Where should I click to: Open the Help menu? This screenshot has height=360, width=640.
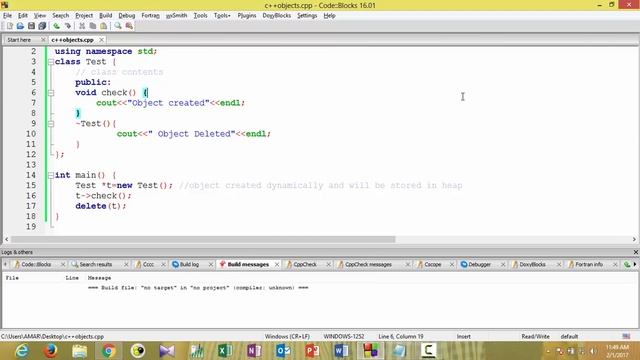tap(329, 16)
